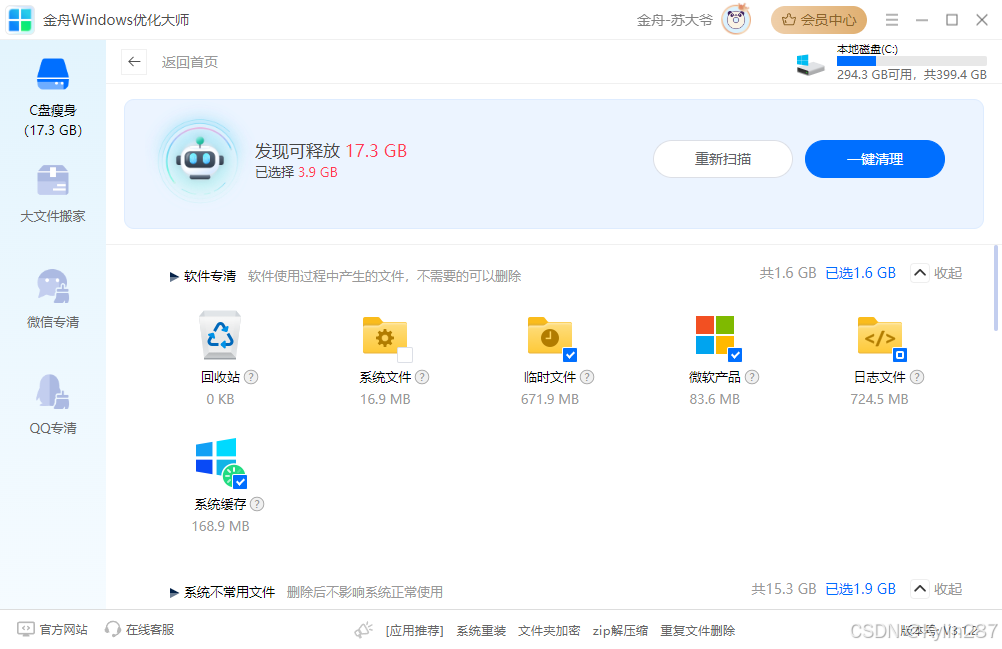Click the 671.9 MB size under 临时文件
Screen dimensions: 1002x649
click(550, 399)
